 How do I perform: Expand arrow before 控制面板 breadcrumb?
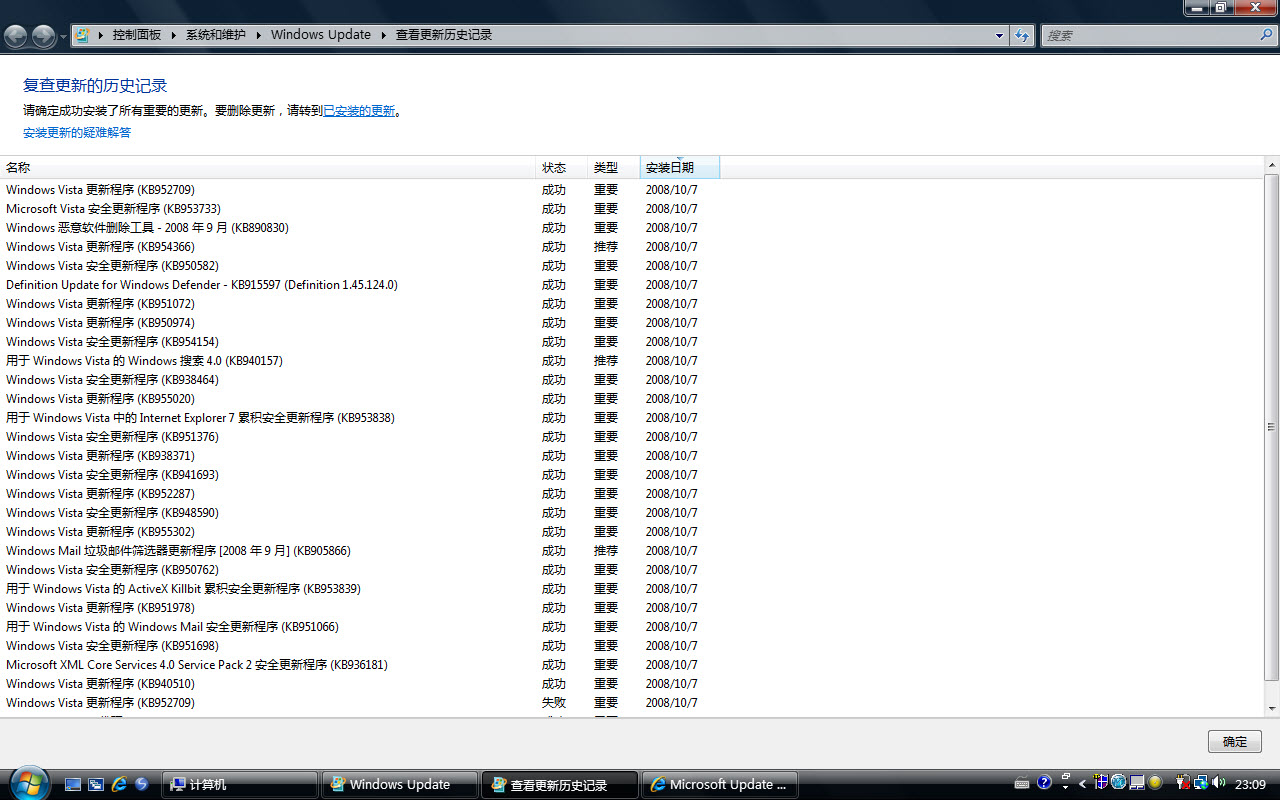coord(101,35)
